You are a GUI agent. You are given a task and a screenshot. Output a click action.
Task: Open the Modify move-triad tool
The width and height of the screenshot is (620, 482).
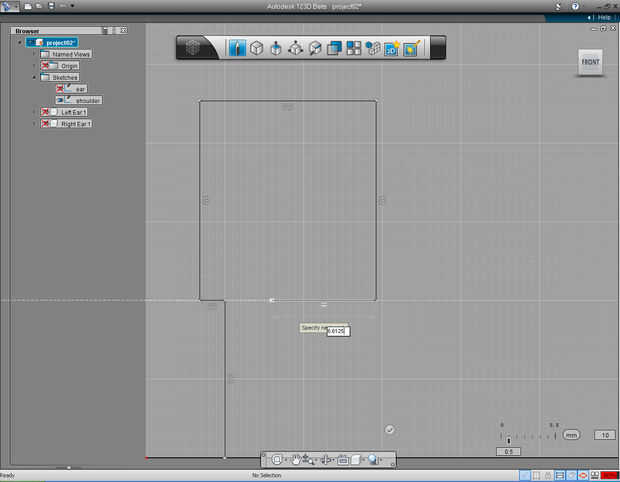pyautogui.click(x=295, y=49)
